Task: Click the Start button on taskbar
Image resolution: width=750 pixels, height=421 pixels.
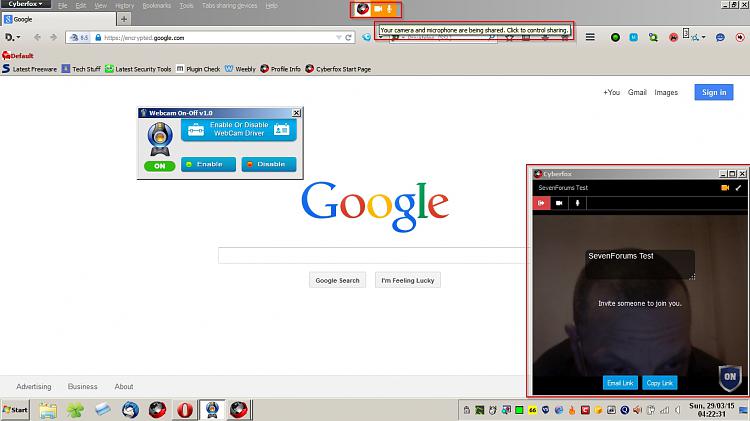Action: click(15, 410)
